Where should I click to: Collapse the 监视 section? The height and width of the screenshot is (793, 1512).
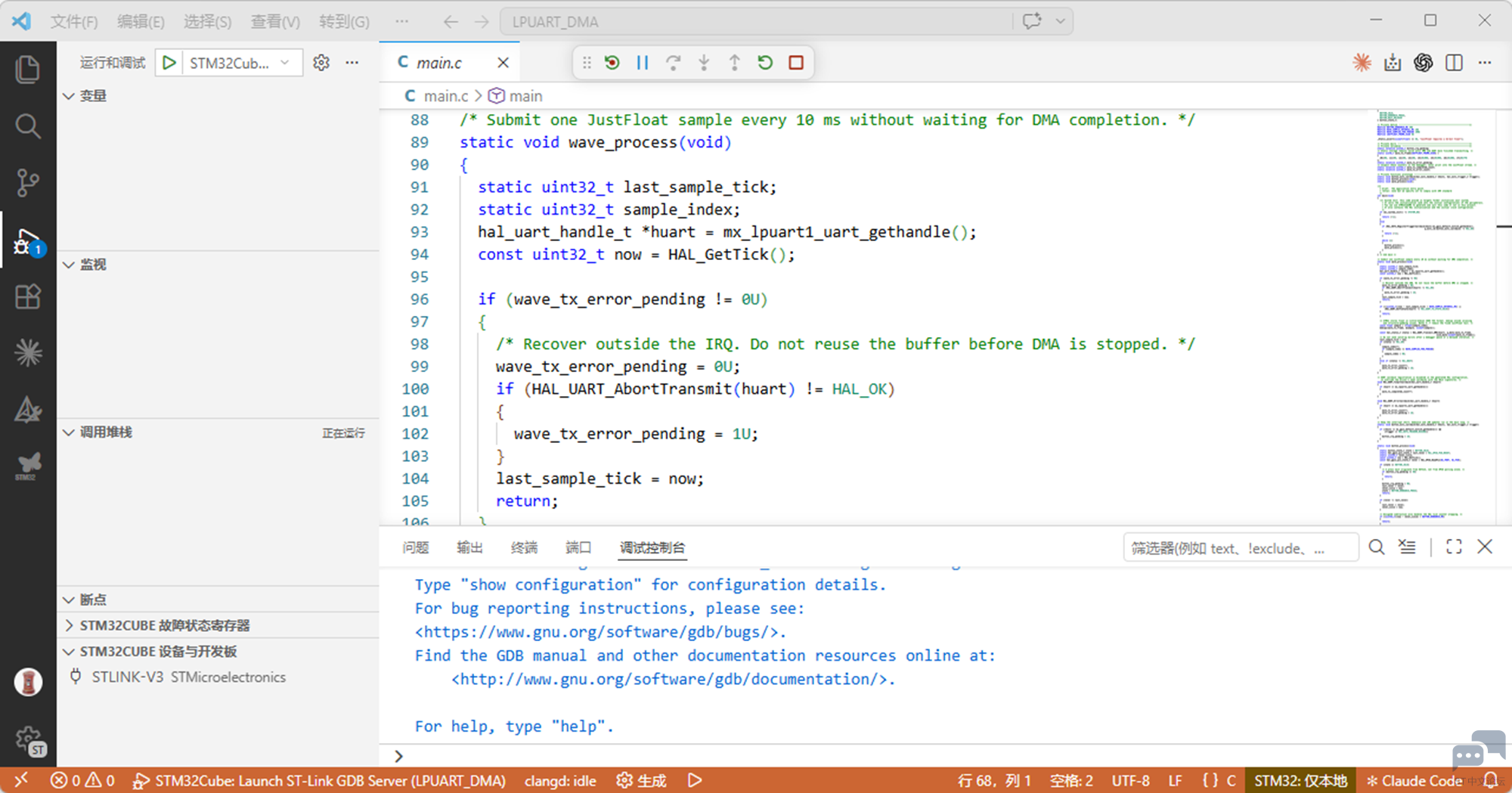pyautogui.click(x=69, y=265)
